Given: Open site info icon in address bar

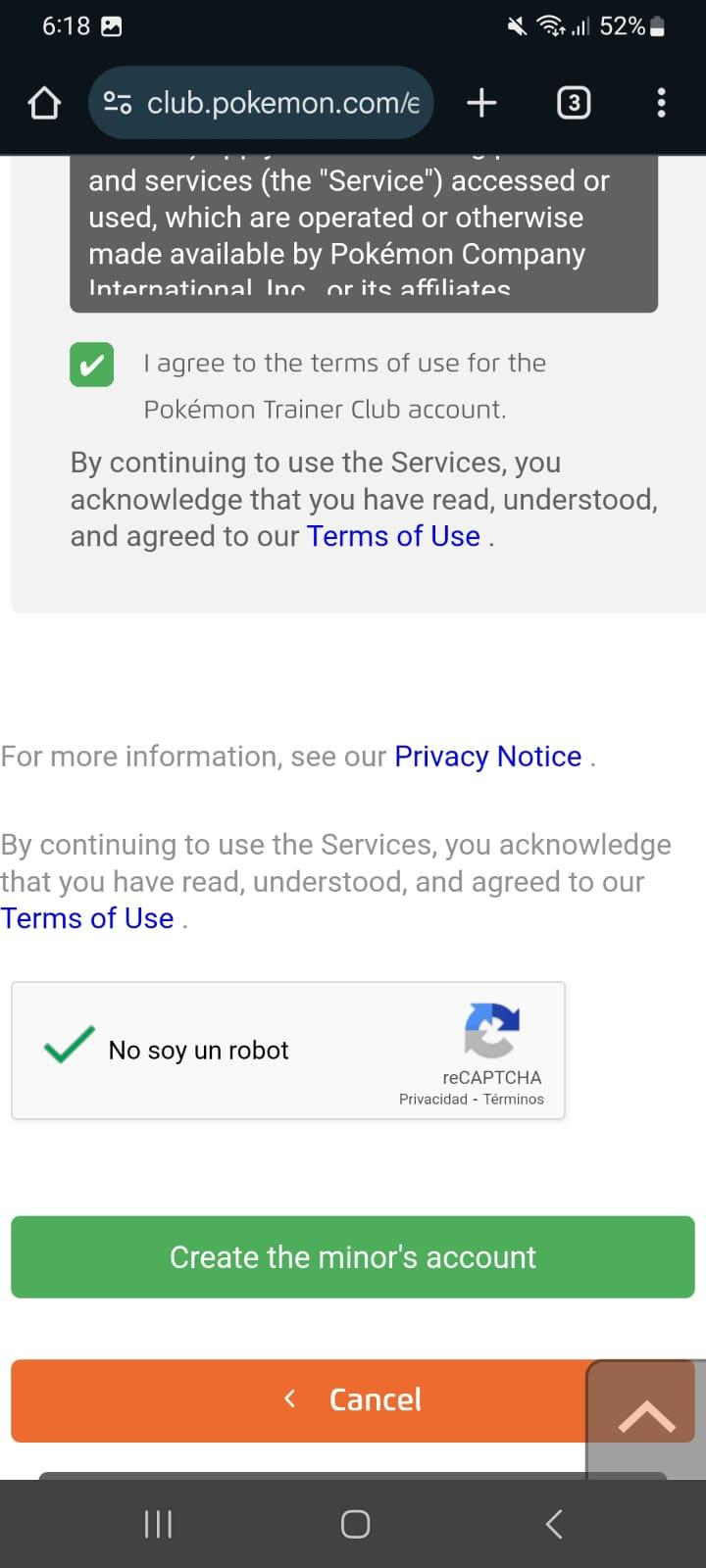Looking at the screenshot, I should tap(118, 103).
